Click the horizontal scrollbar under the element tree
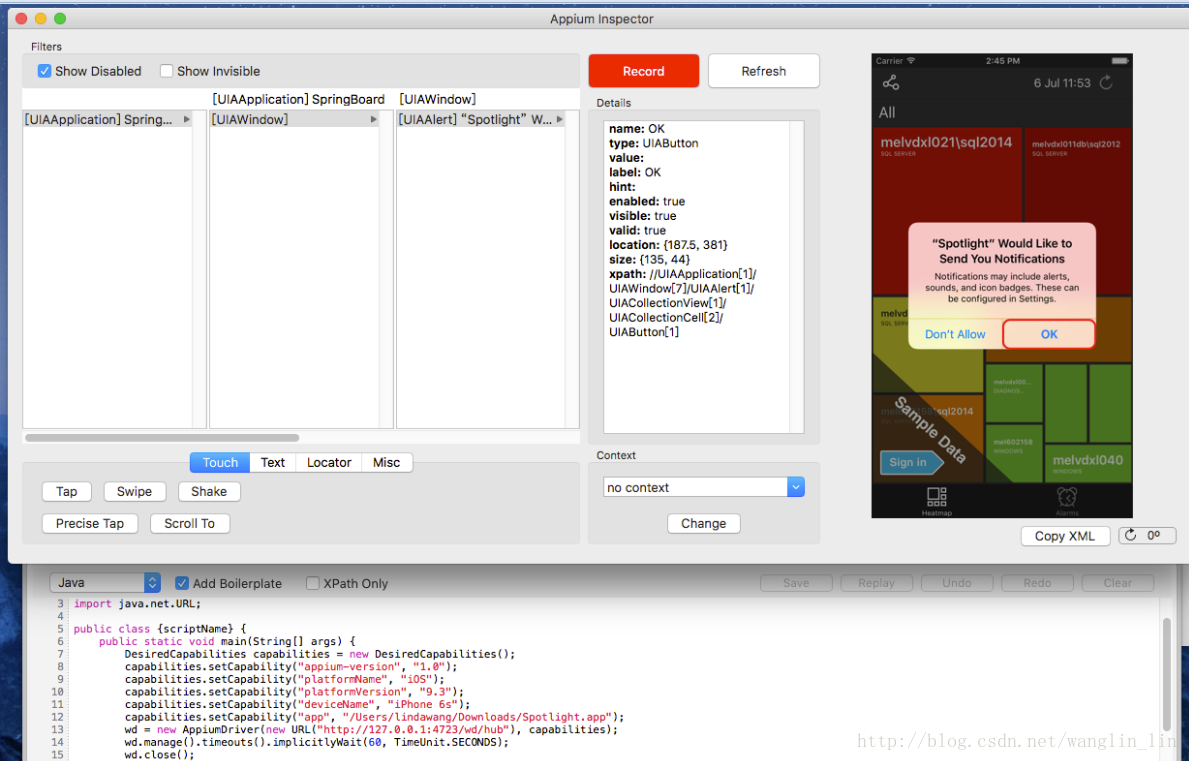The image size is (1189, 761). pyautogui.click(x=162, y=437)
